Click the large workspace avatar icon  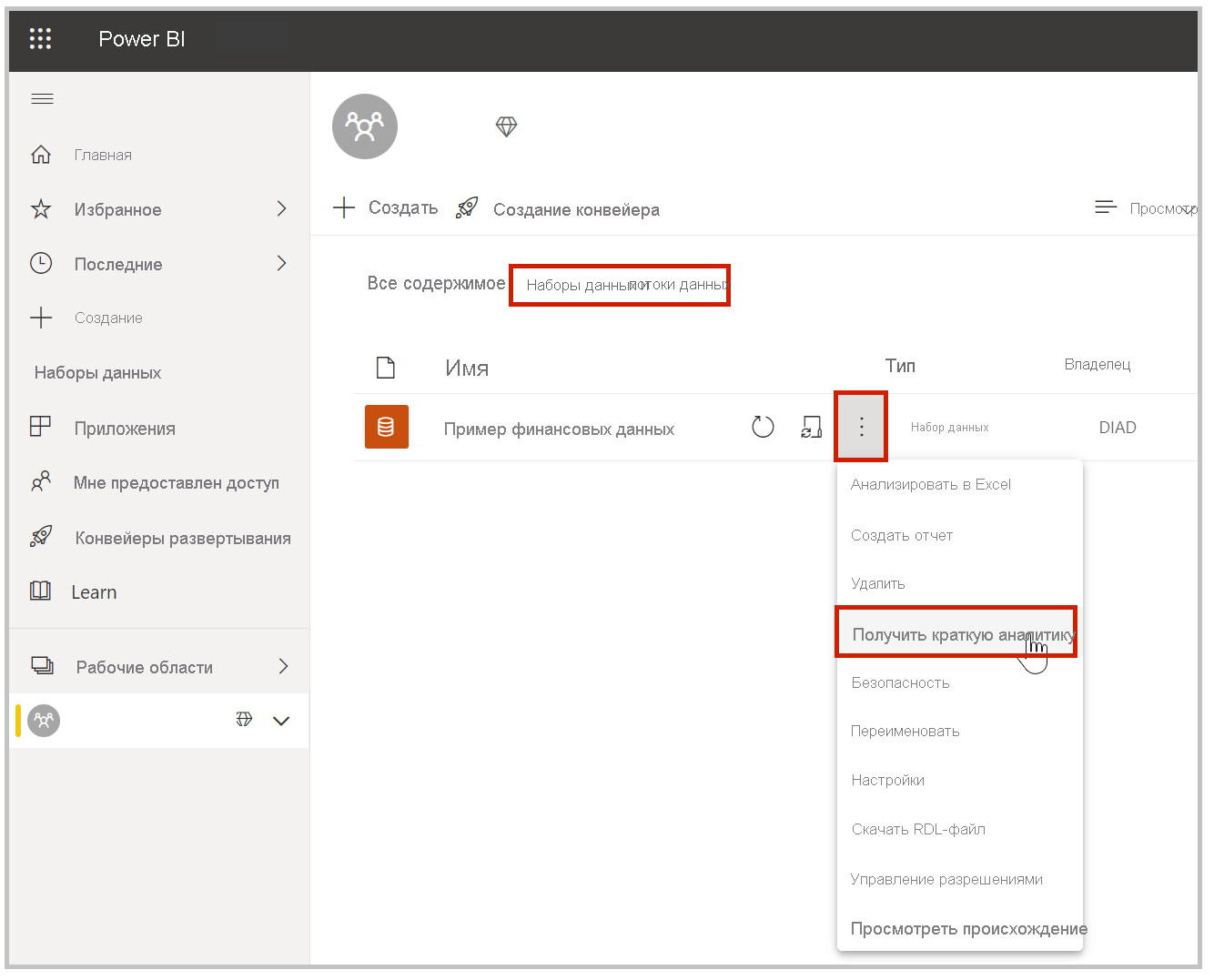point(365,126)
